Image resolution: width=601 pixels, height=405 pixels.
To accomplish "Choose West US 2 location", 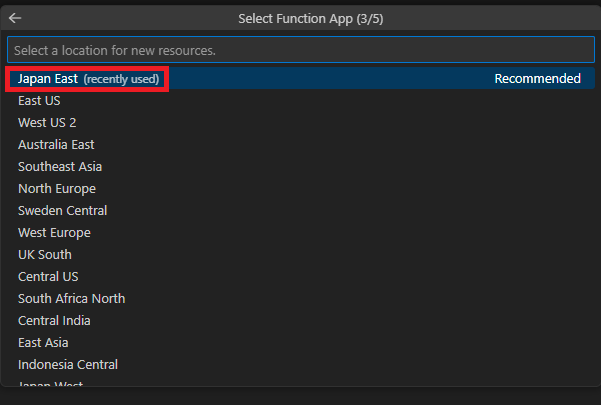I will click(x=47, y=123).
